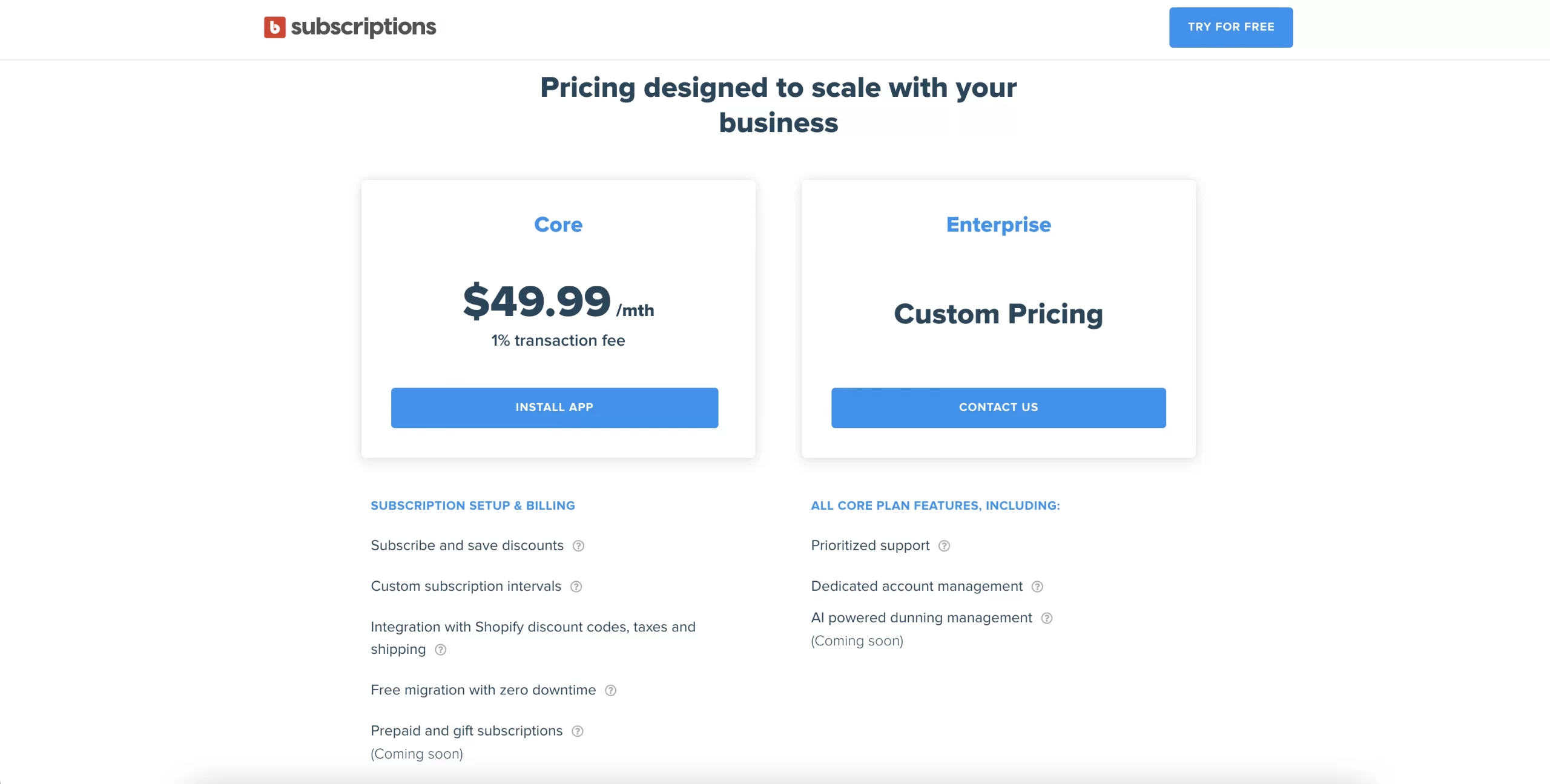The width and height of the screenshot is (1550, 784).
Task: Click the Custom Pricing heading
Action: pyautogui.click(x=998, y=314)
